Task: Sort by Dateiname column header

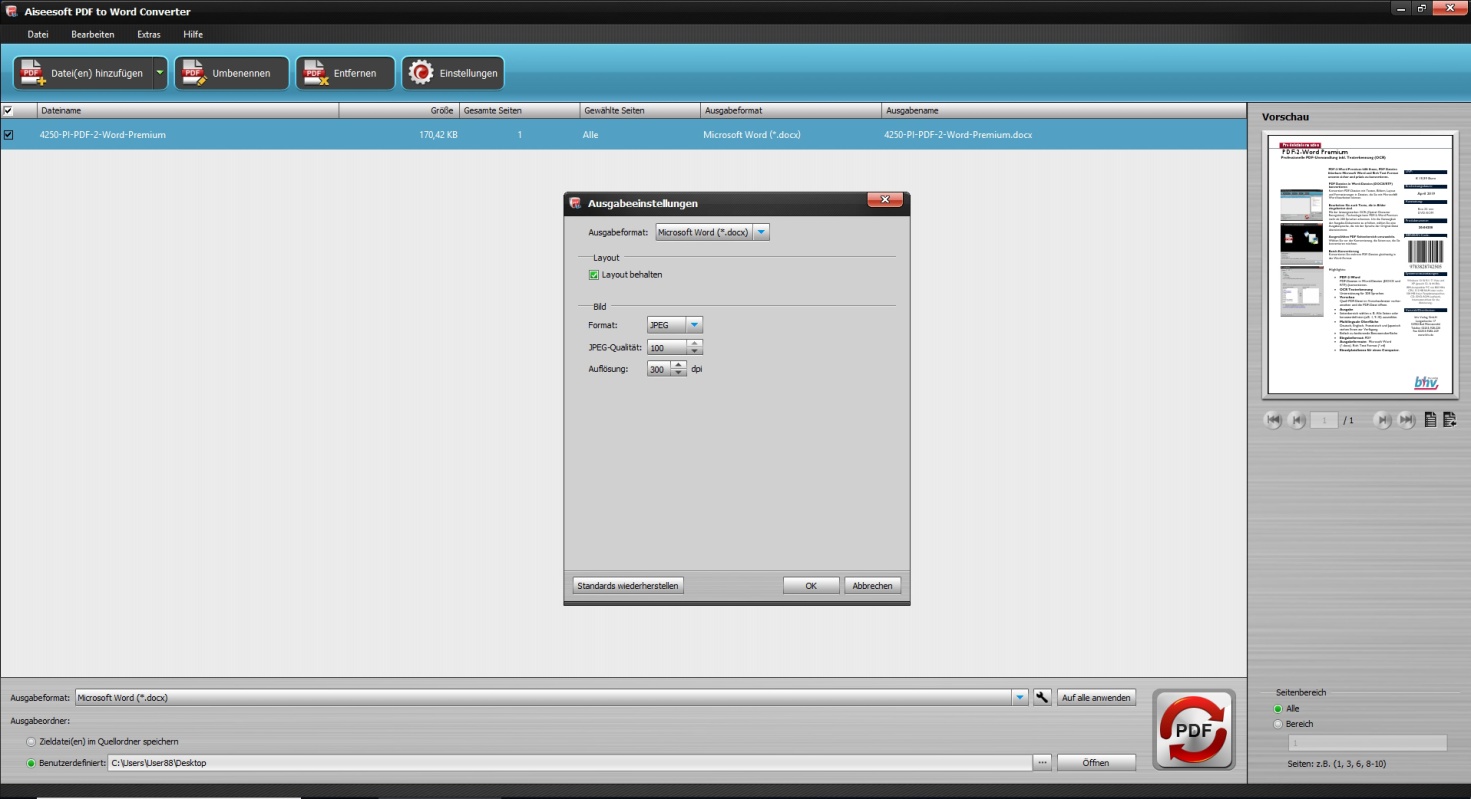Action: pos(188,110)
